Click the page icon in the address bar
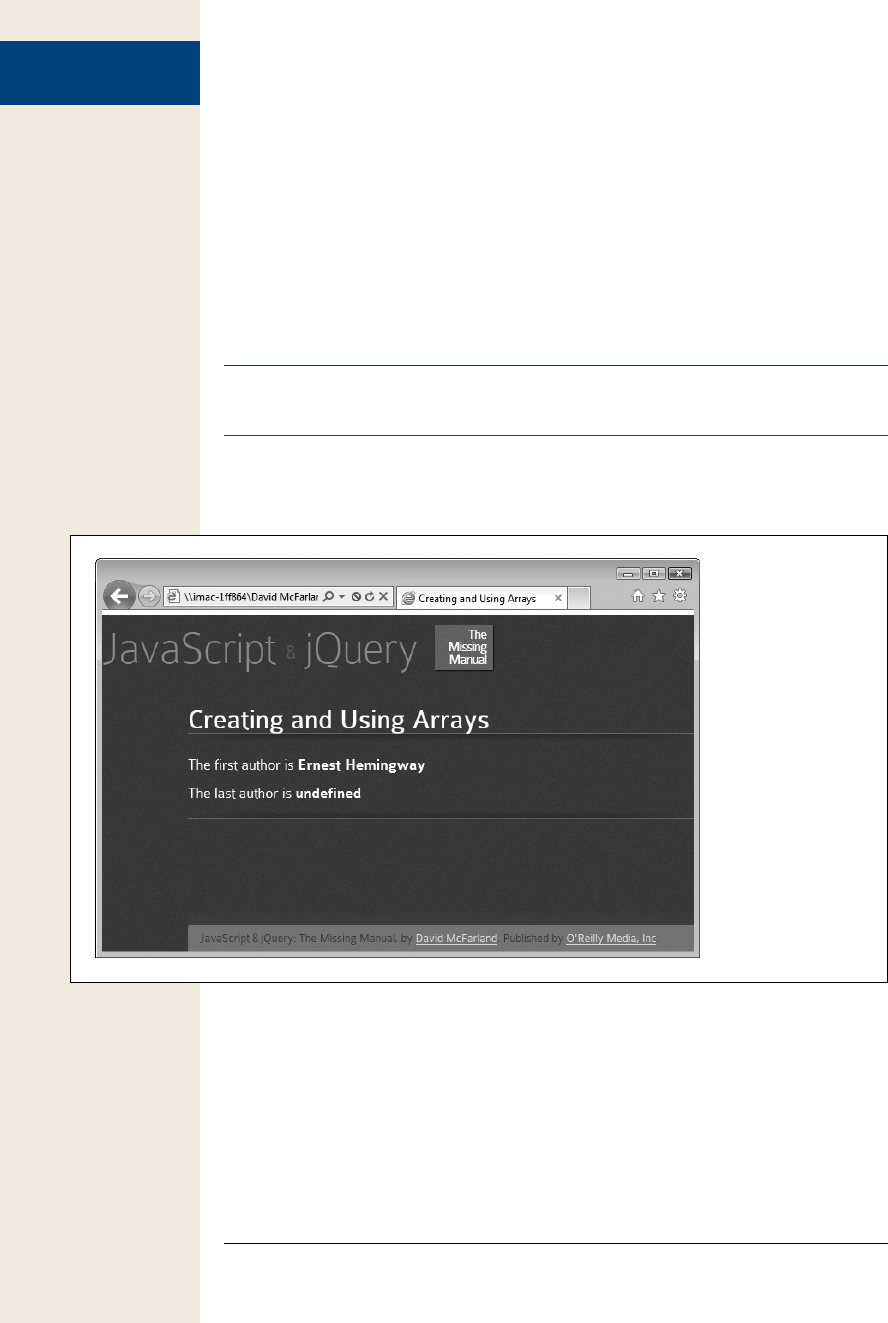This screenshot has width=888, height=1323. tap(173, 597)
